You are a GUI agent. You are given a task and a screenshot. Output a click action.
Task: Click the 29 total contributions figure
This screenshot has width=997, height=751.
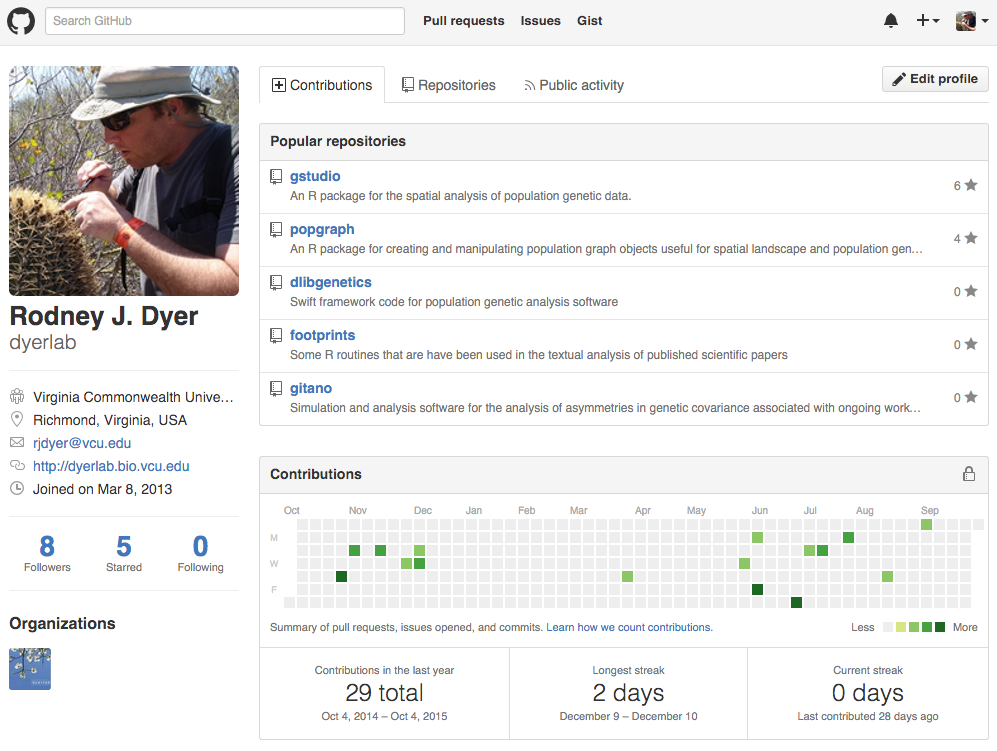coord(384,693)
